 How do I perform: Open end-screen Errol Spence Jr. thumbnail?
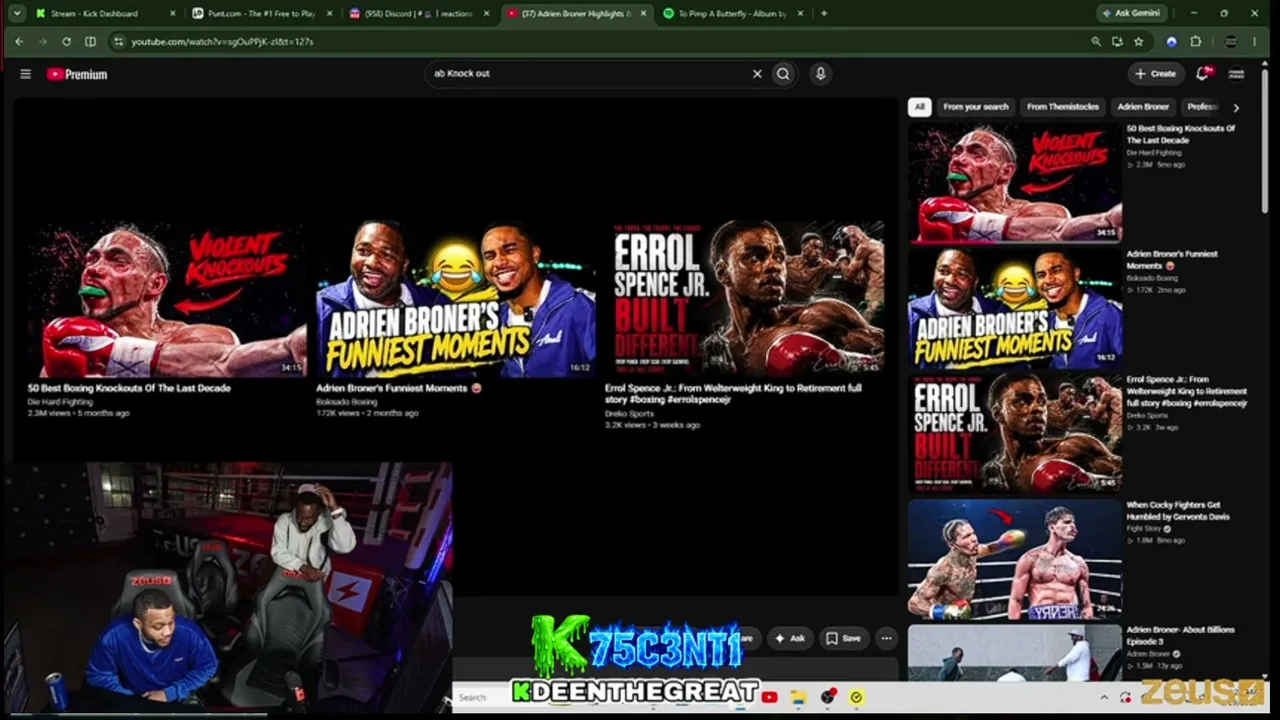click(745, 299)
